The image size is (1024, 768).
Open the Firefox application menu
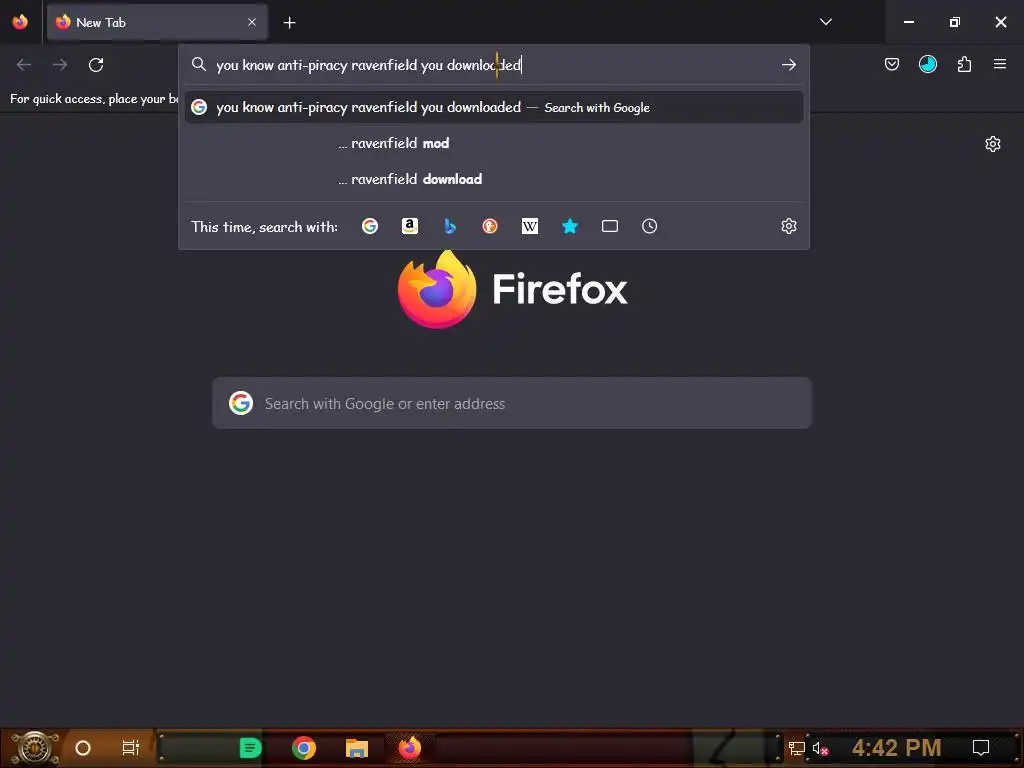[x=1000, y=64]
